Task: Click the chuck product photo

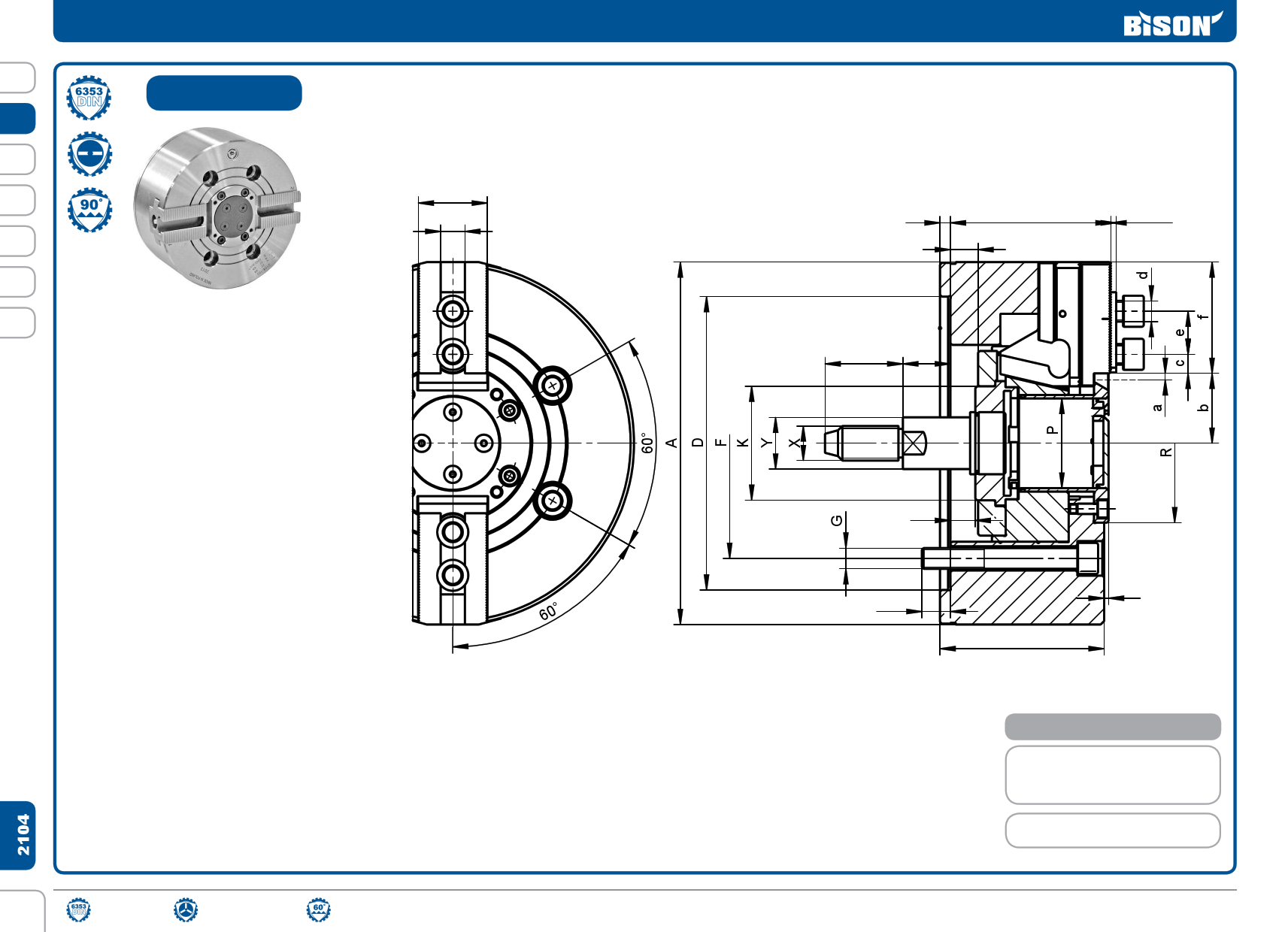Action: [217, 207]
